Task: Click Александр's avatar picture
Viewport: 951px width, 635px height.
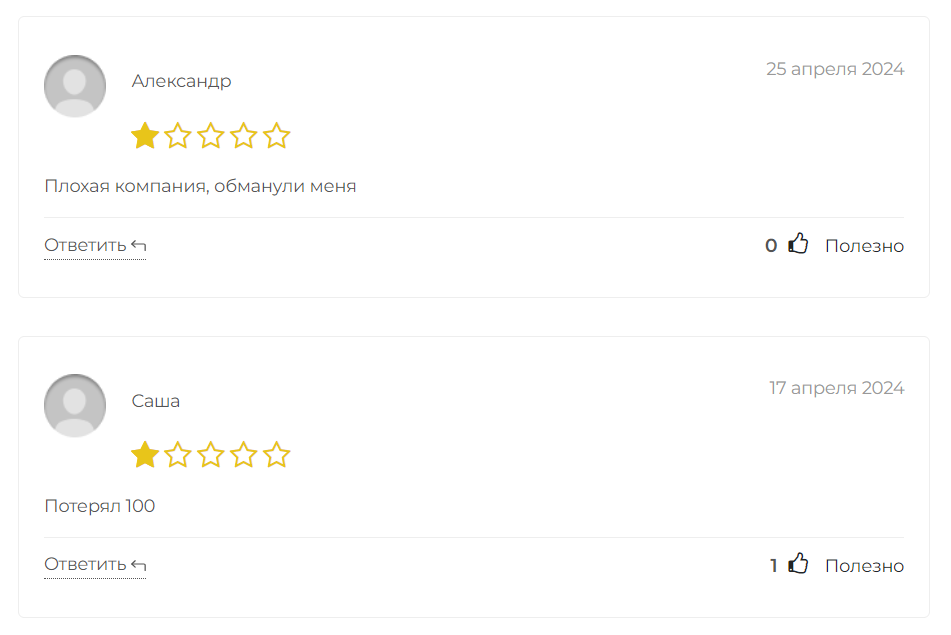Action: (75, 86)
